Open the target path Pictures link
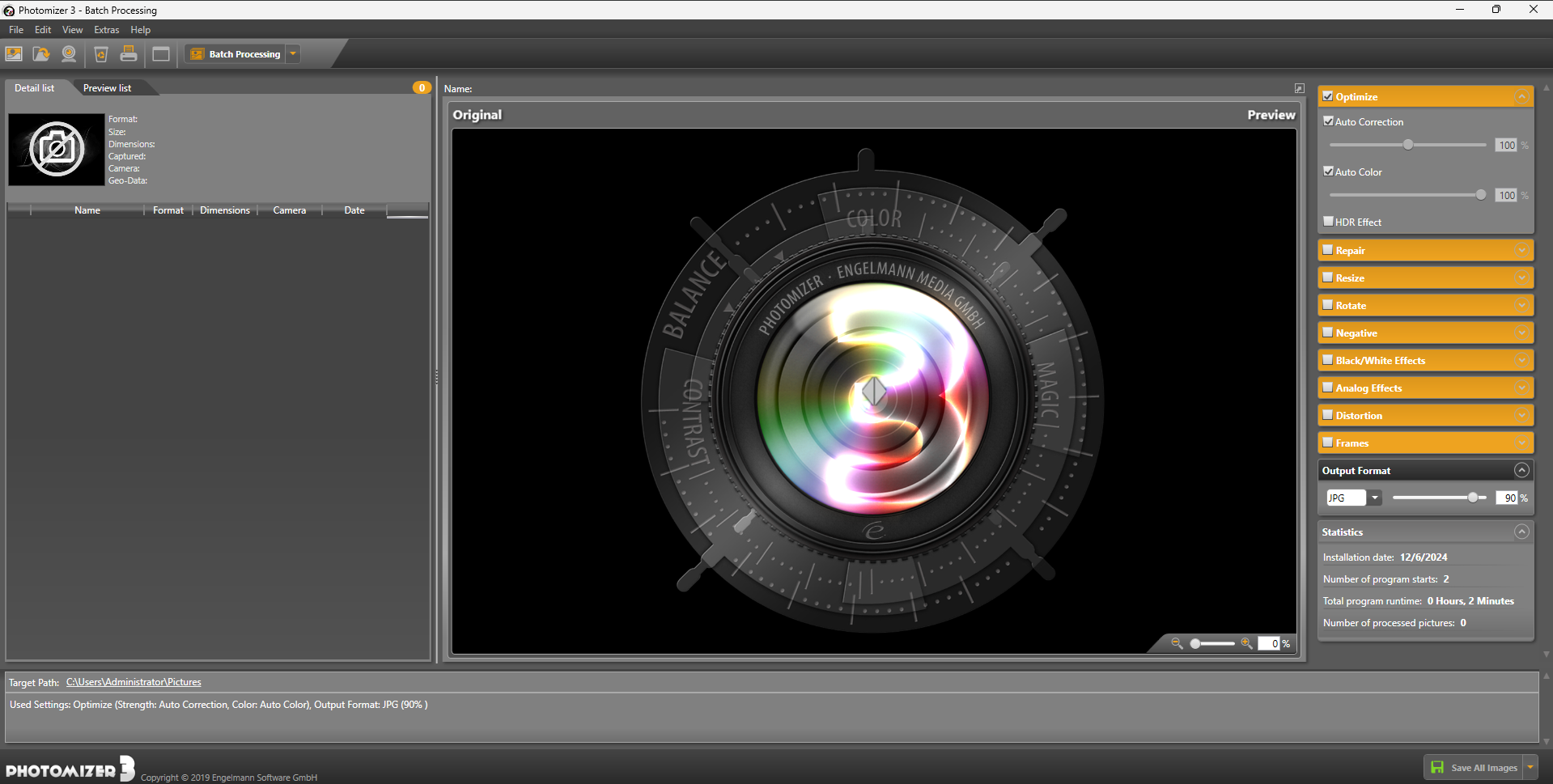Image resolution: width=1553 pixels, height=784 pixels. point(134,683)
